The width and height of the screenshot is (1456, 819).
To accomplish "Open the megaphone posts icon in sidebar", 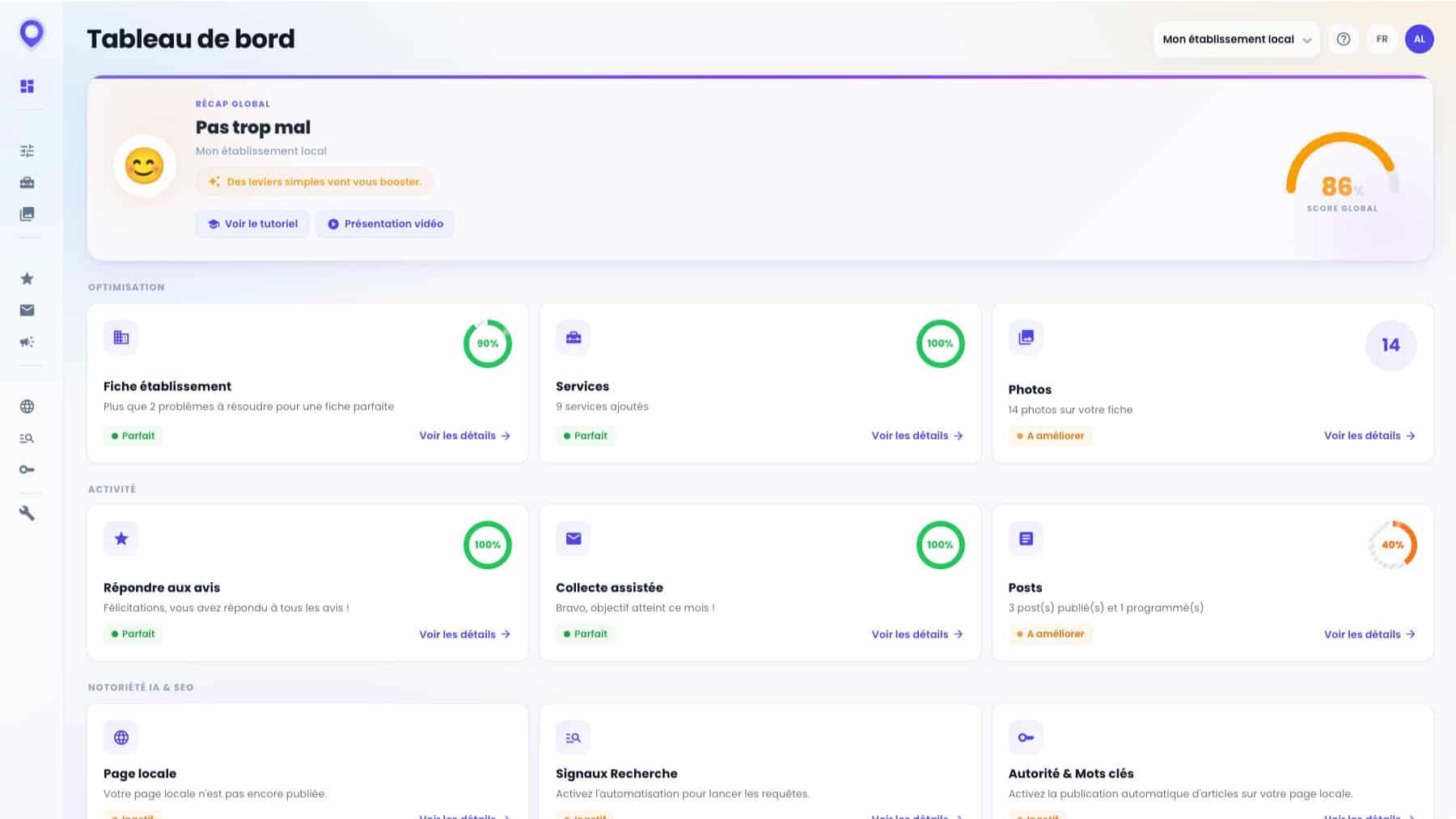I will coord(27,342).
